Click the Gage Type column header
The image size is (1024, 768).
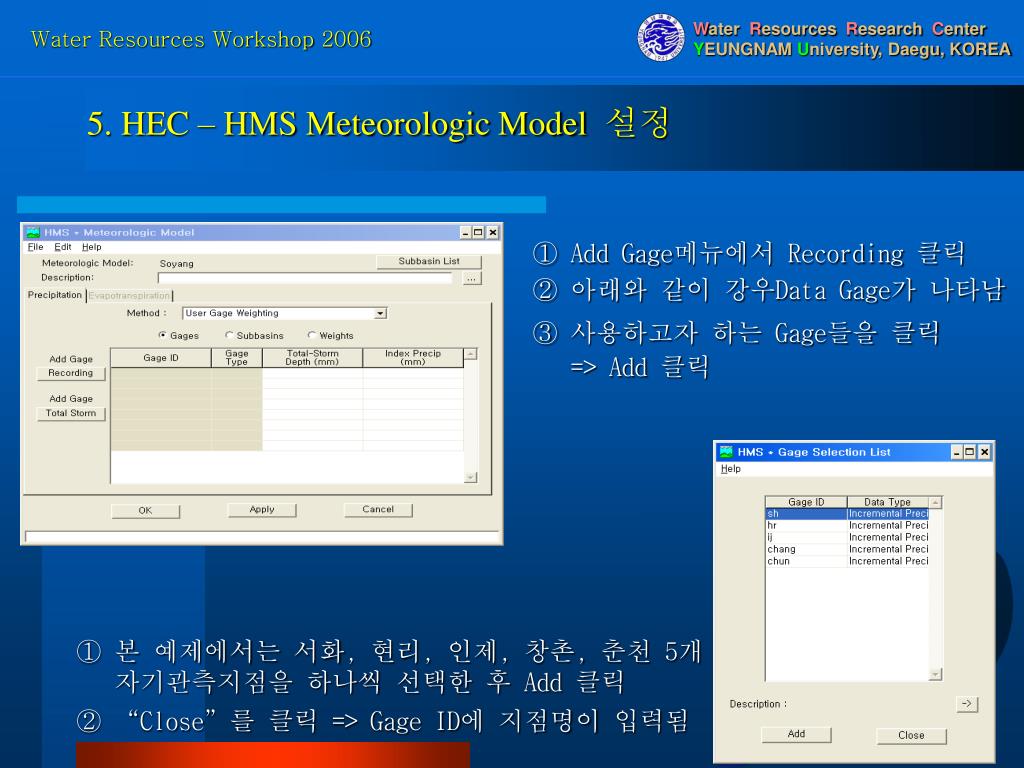(x=236, y=358)
